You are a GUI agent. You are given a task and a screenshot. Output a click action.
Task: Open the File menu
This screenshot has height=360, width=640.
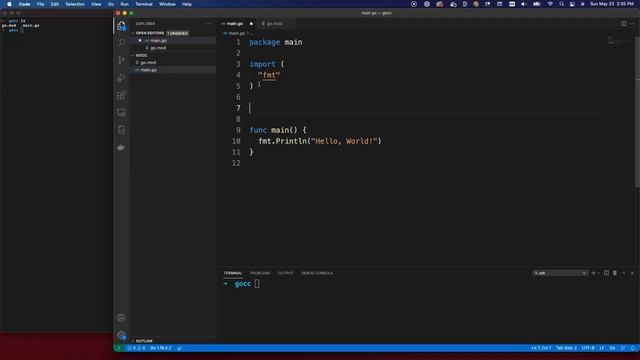40,4
